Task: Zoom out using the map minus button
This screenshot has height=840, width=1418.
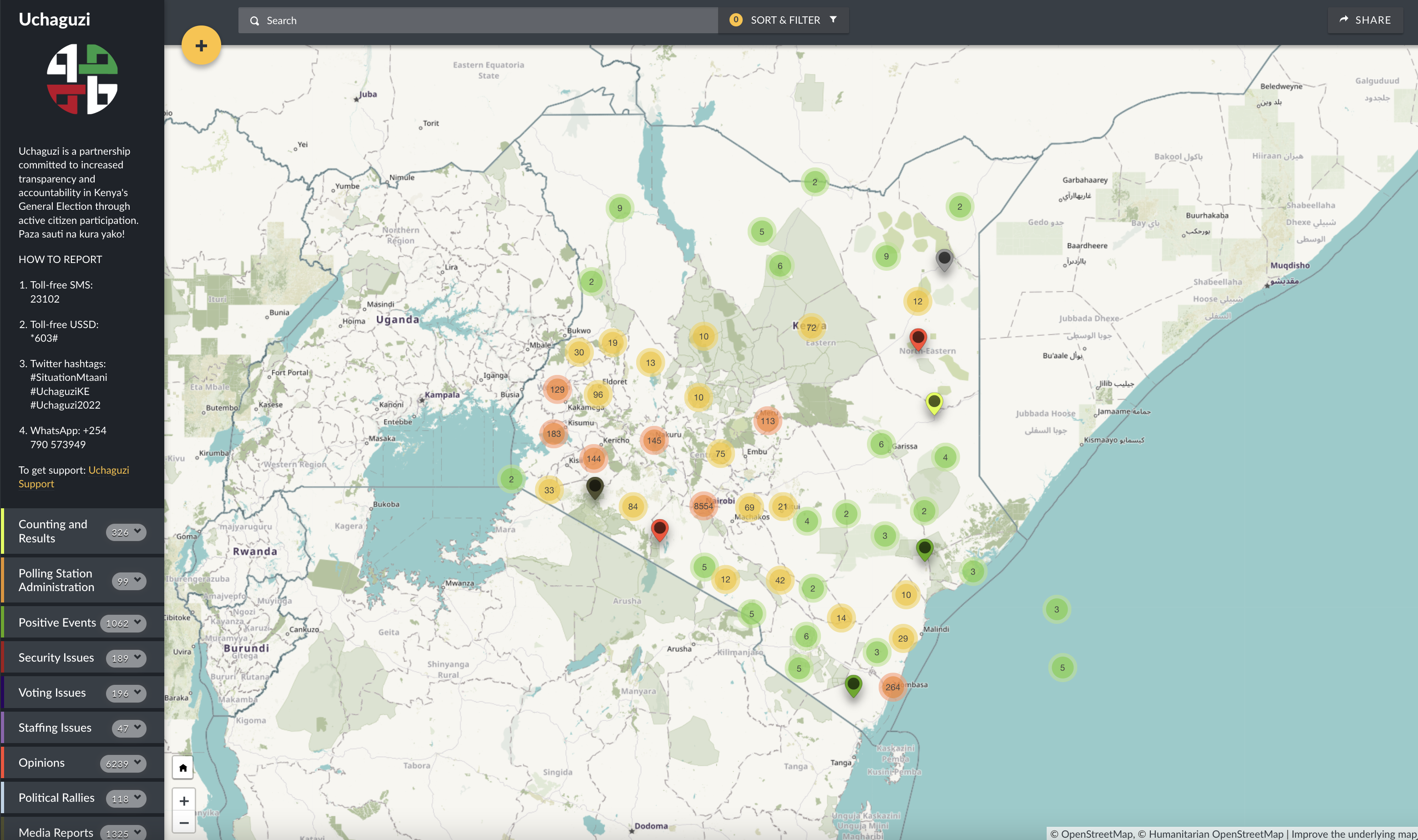Action: [x=184, y=822]
